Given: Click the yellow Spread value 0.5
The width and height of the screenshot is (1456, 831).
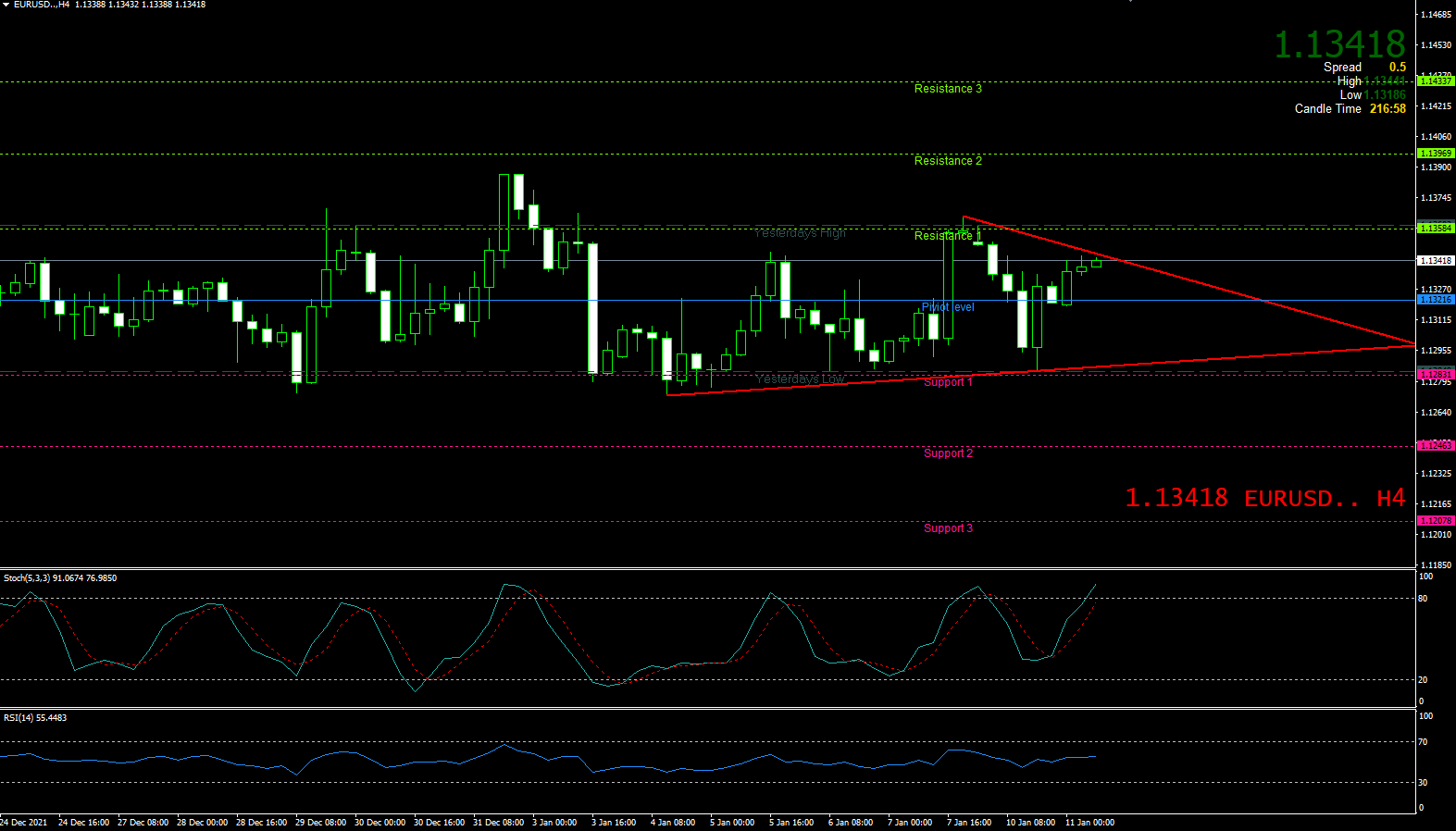Looking at the screenshot, I should coord(1397,68).
